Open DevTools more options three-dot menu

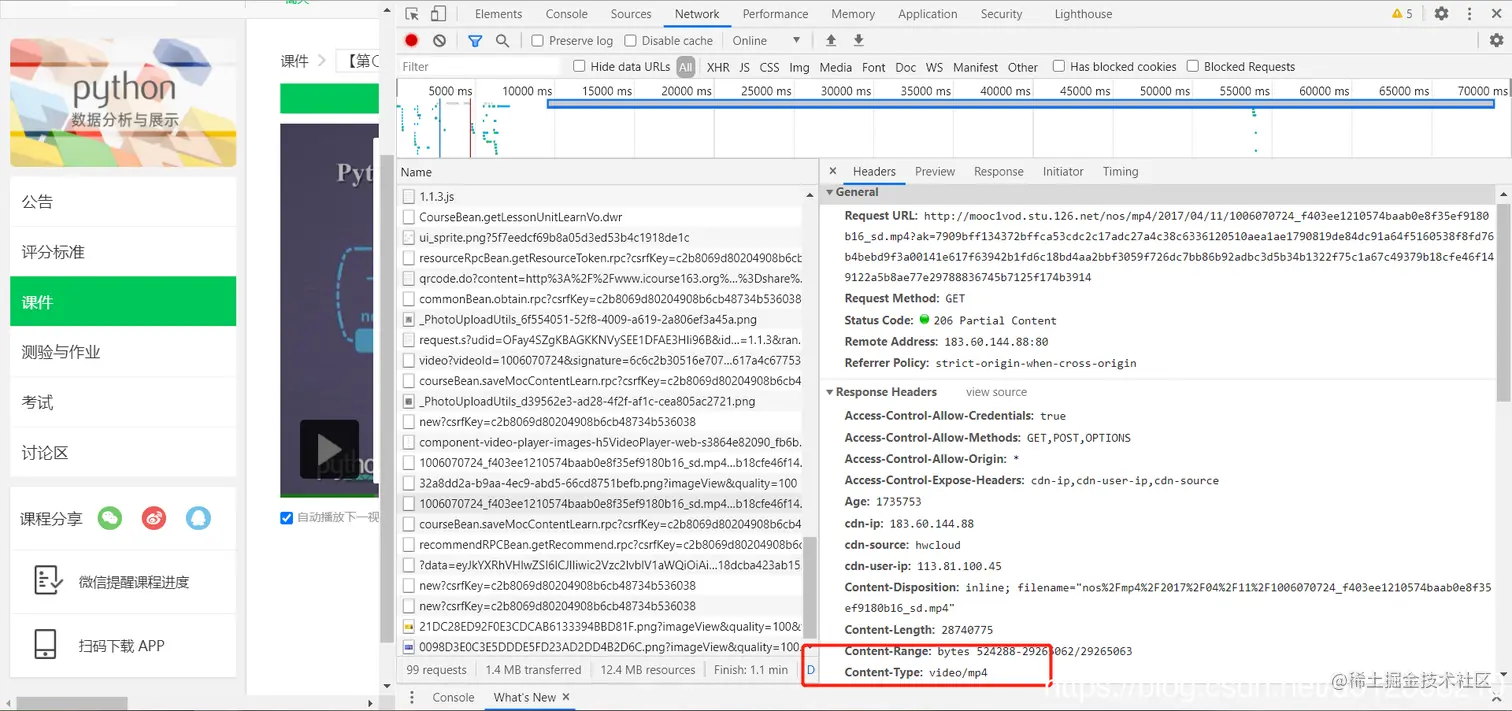pyautogui.click(x=1469, y=14)
